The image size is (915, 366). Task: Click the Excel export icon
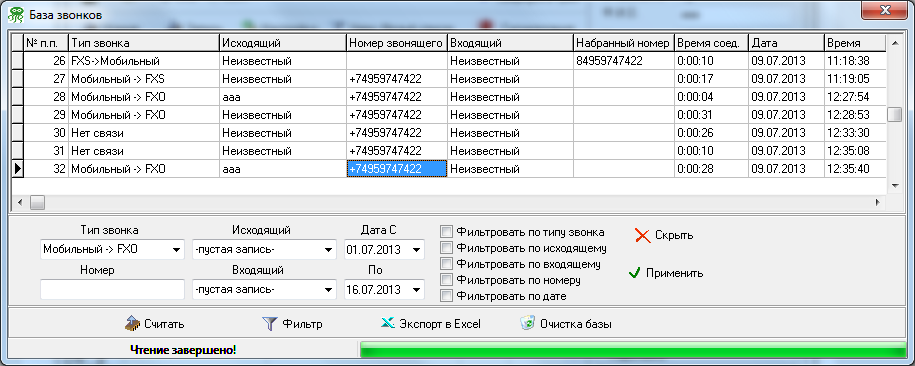pyautogui.click(x=387, y=323)
